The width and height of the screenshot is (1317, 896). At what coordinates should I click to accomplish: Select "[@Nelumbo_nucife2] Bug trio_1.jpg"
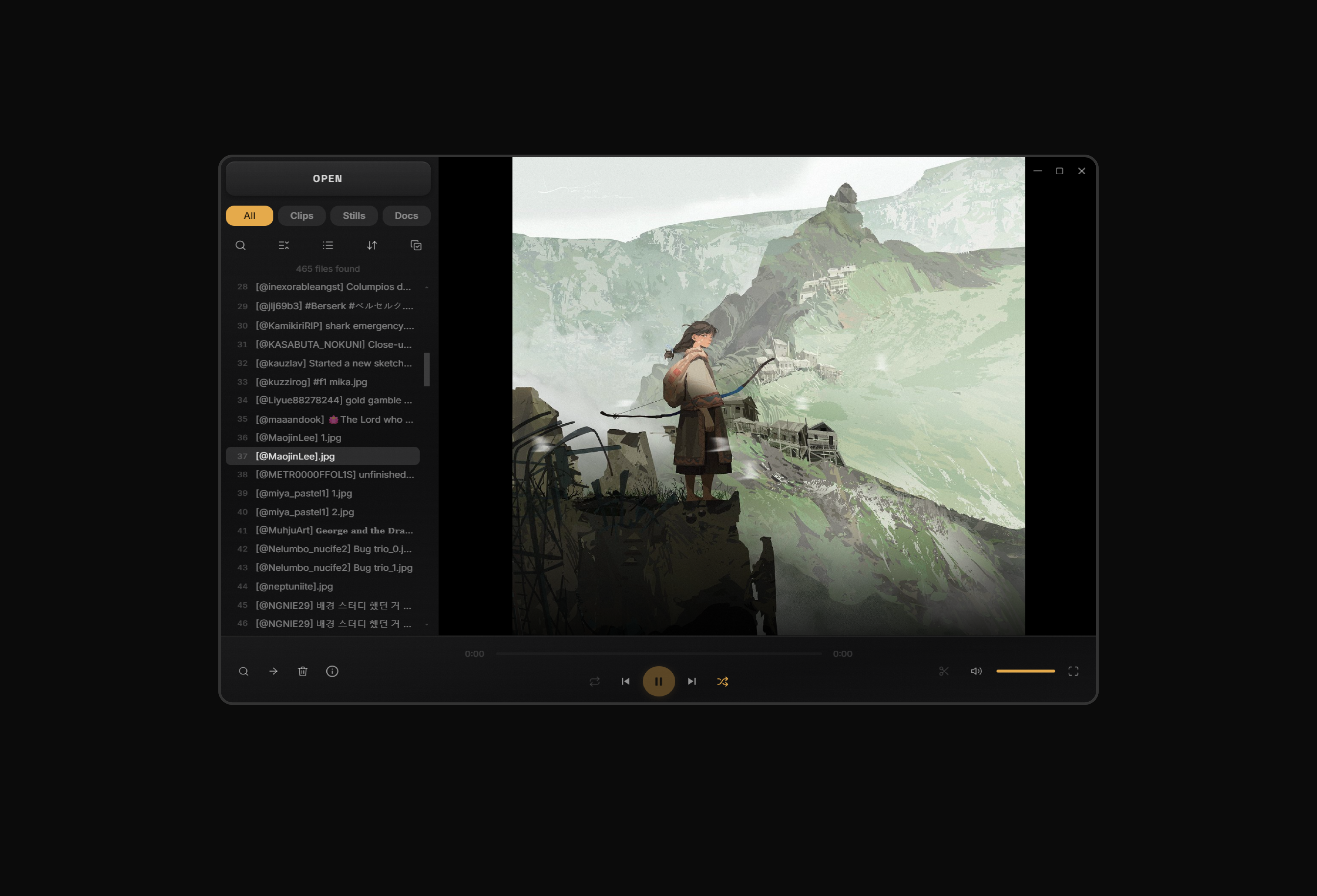click(322, 567)
